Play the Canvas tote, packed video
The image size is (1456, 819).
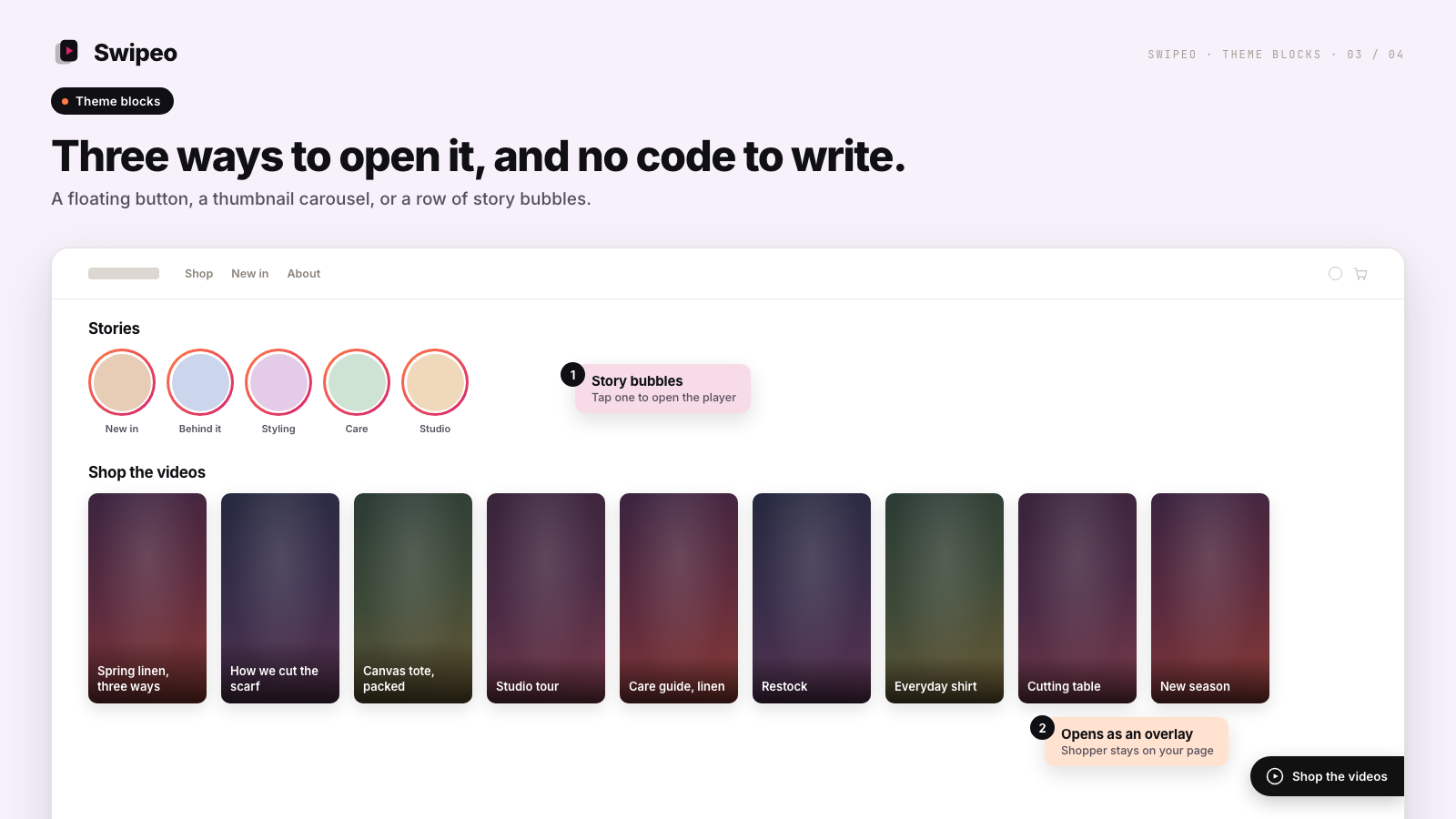(413, 598)
